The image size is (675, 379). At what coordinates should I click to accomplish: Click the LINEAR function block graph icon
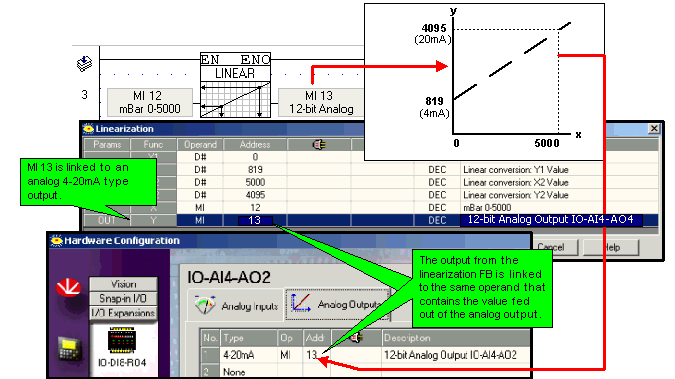tap(235, 99)
